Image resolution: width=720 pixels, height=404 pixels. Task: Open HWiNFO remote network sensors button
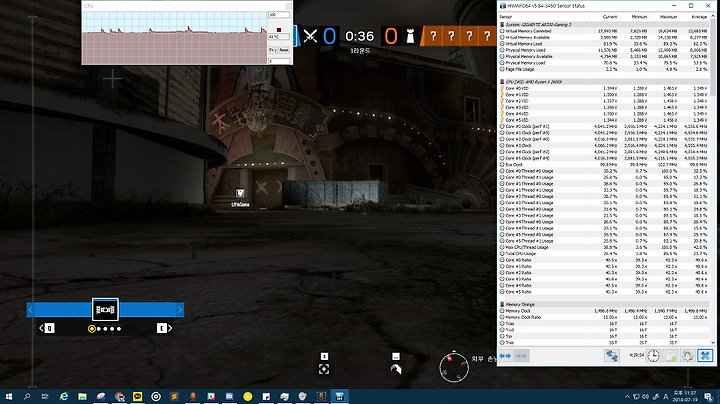point(612,355)
